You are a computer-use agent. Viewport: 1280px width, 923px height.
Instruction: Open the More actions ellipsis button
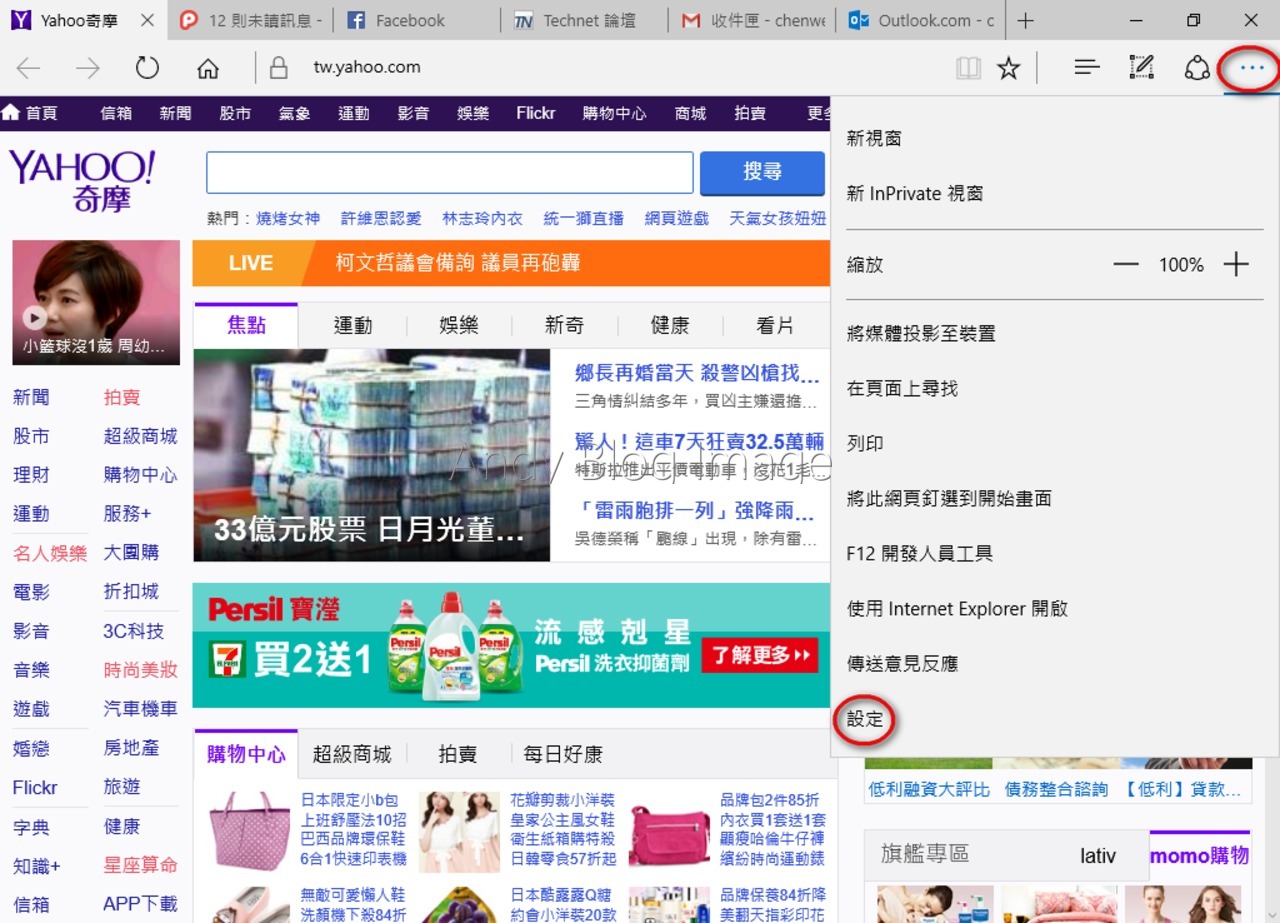click(1252, 68)
